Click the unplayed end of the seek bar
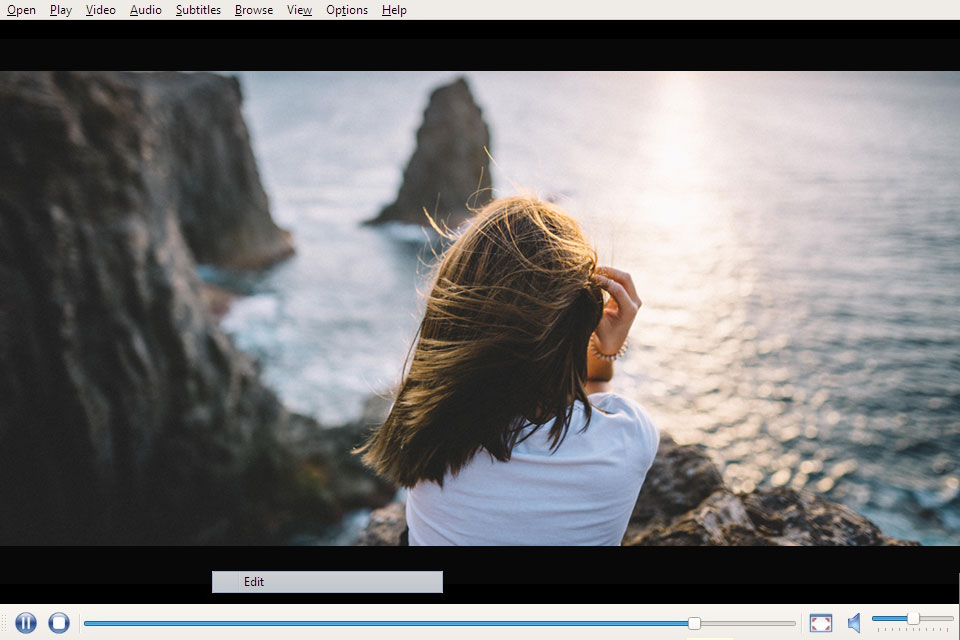The image size is (960, 640). [748, 623]
